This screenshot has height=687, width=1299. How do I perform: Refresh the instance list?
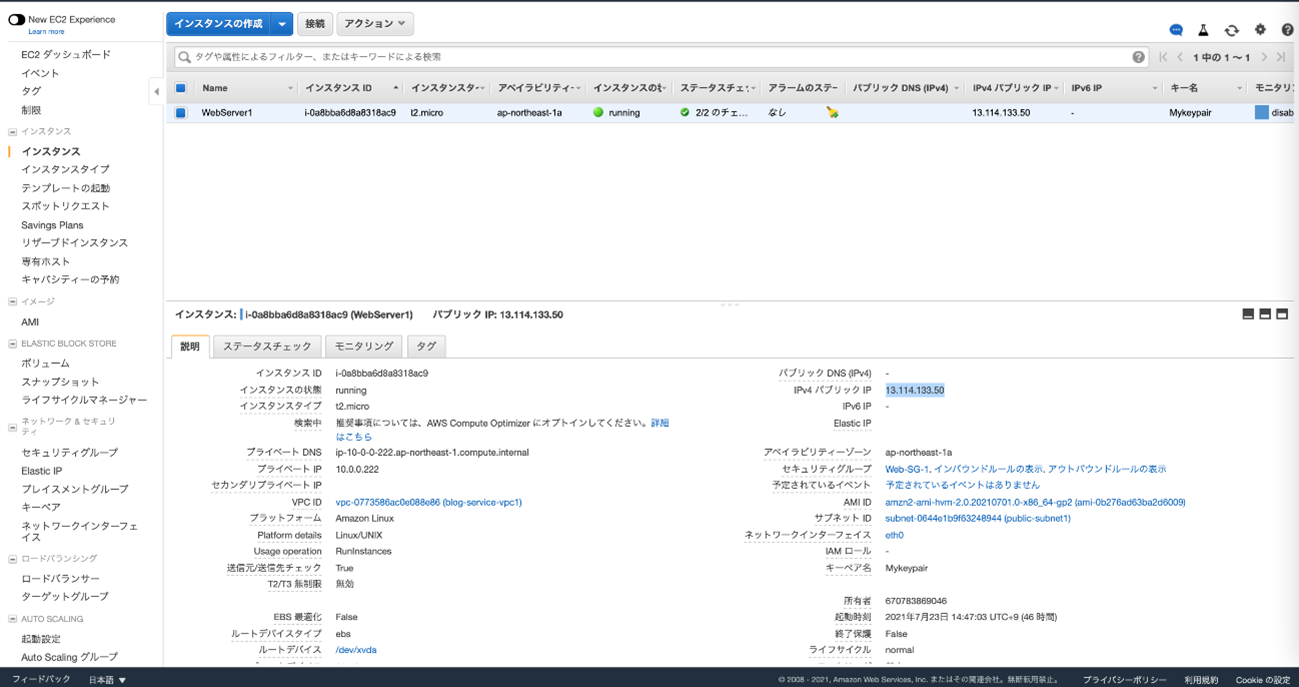click(1232, 30)
